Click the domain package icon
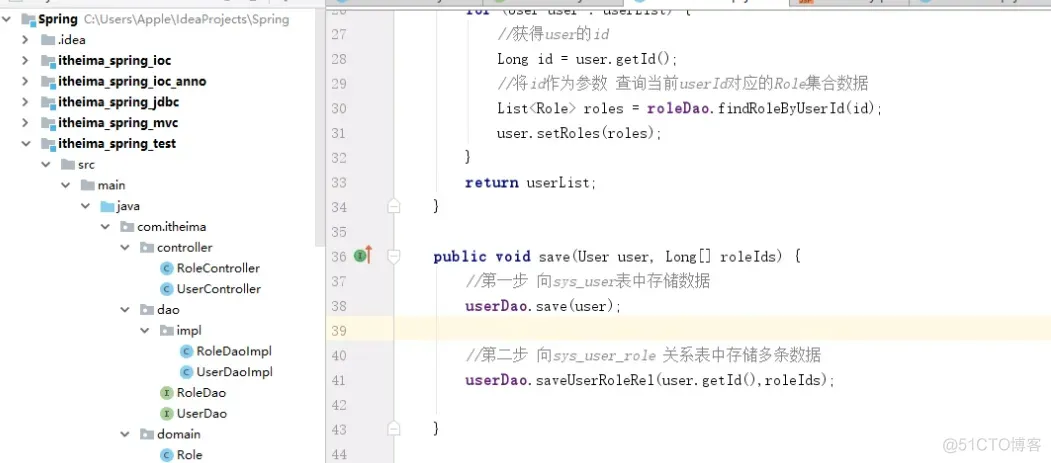1051x463 pixels. [147, 434]
